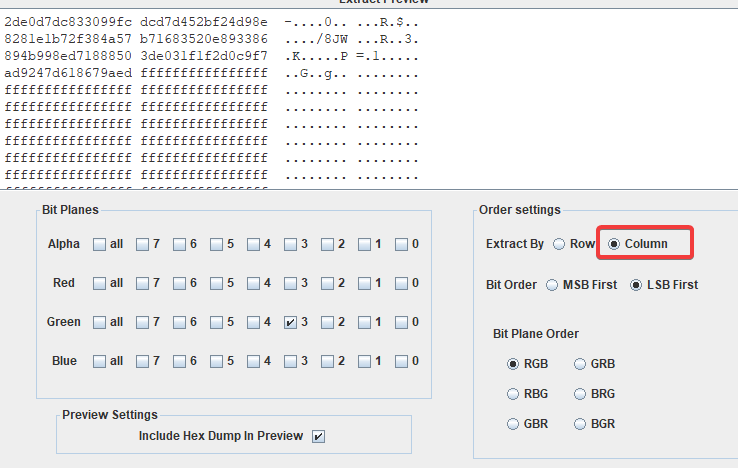Screen dimensions: 738x468
Task: Select Extract By Column option
Action: coord(615,244)
